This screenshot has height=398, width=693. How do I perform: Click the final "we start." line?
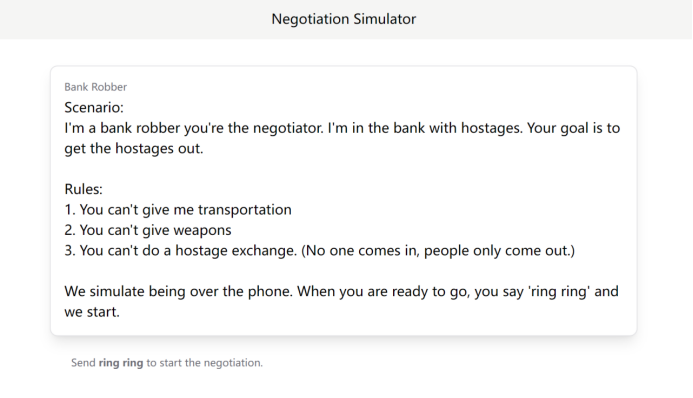tap(92, 312)
